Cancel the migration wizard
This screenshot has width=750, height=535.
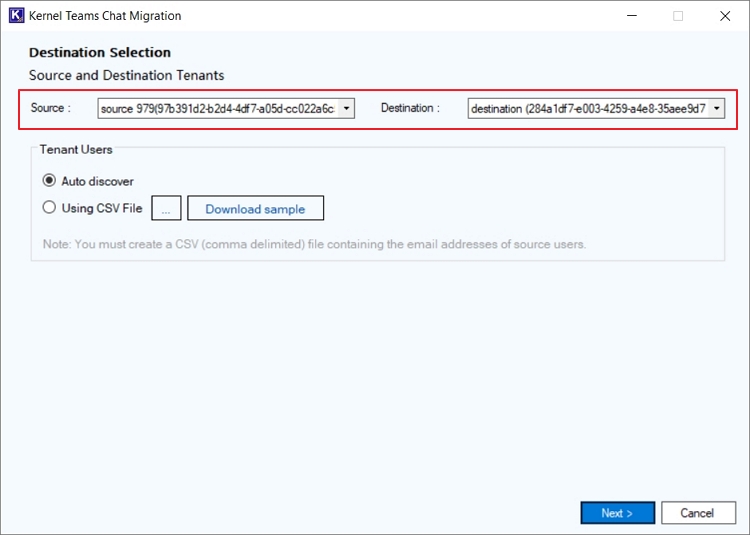click(x=697, y=513)
